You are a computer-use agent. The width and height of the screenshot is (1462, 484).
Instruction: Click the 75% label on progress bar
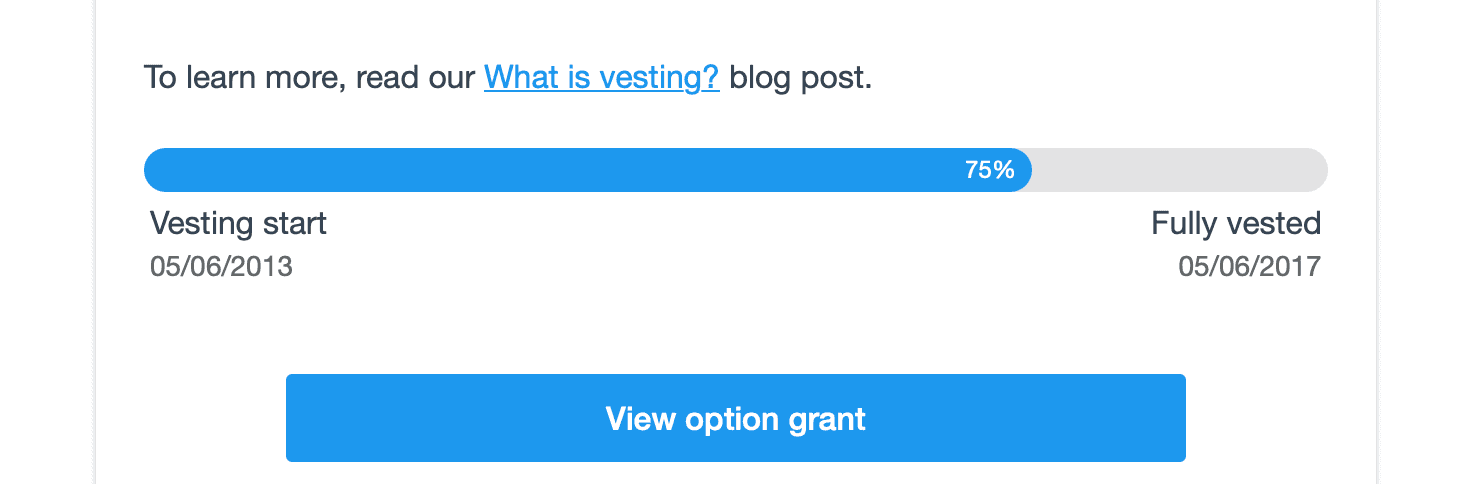pyautogui.click(x=989, y=170)
